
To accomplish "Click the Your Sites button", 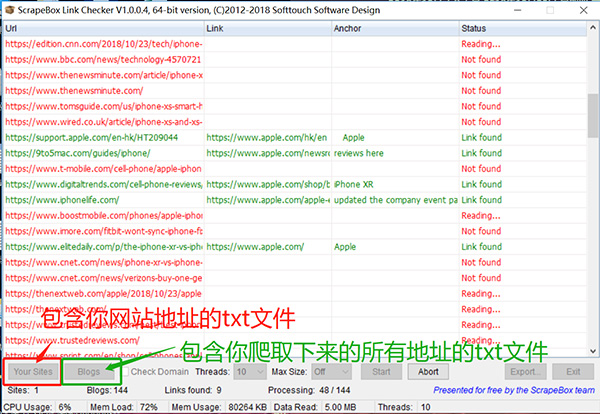I will [33, 372].
